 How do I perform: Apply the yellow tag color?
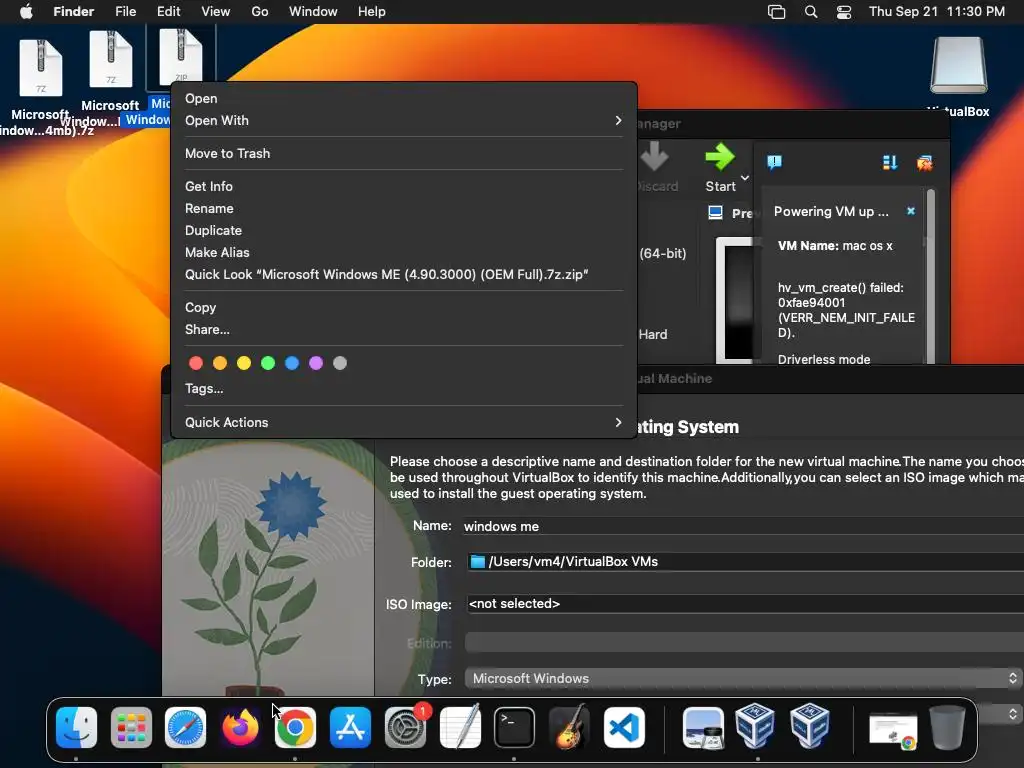click(x=244, y=363)
